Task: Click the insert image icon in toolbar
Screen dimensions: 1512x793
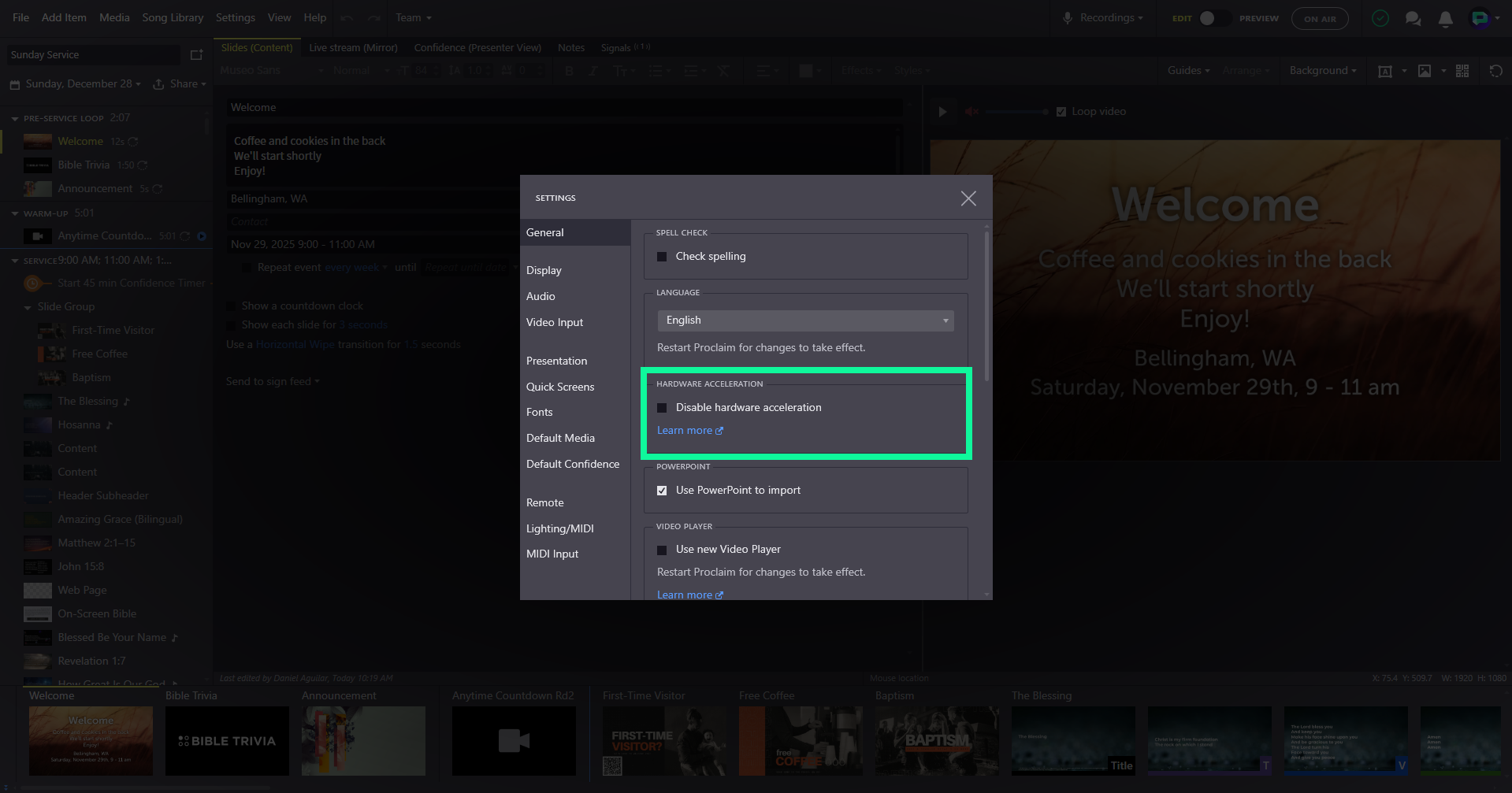Action: tap(1425, 71)
